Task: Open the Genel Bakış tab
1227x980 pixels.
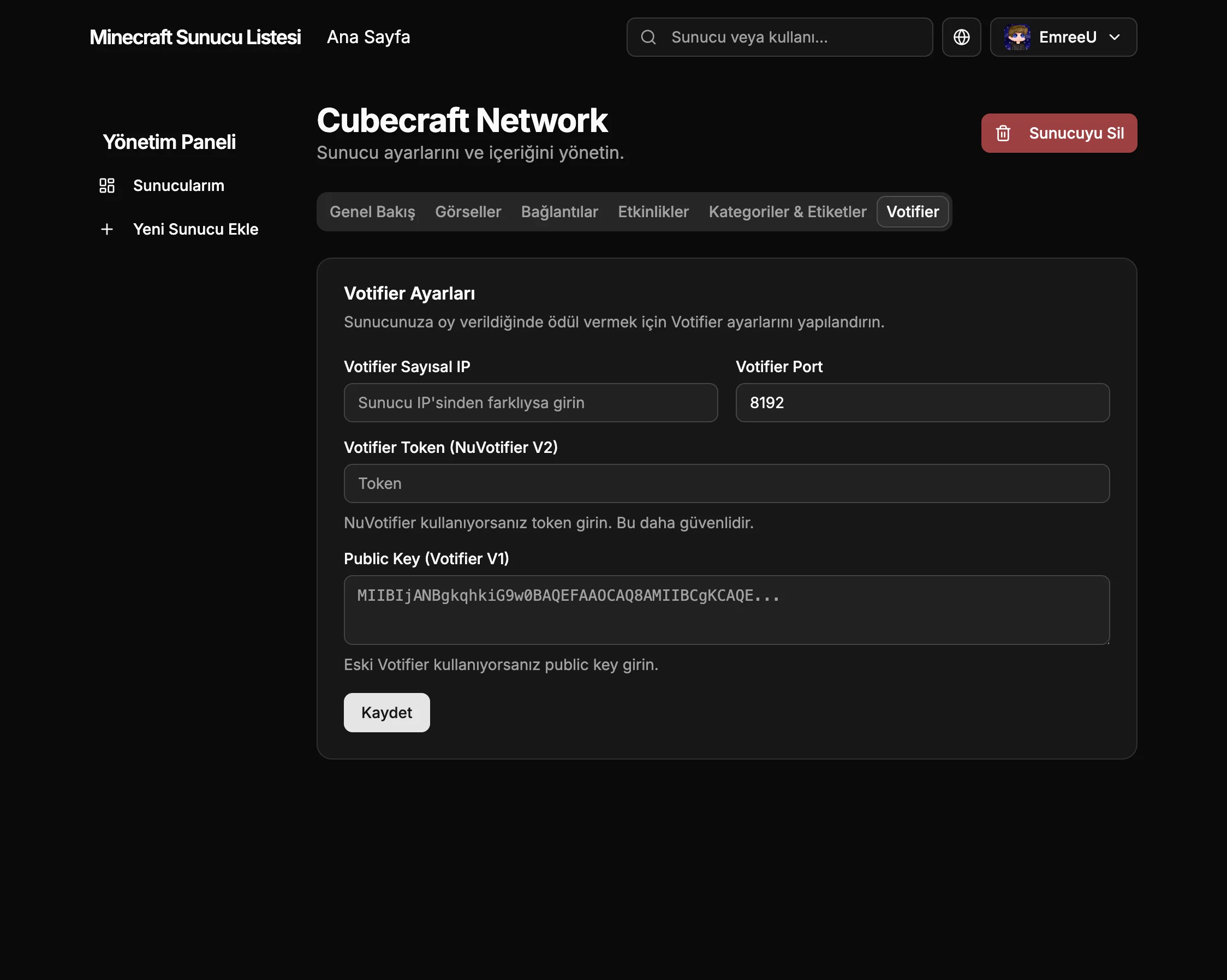Action: [x=372, y=212]
